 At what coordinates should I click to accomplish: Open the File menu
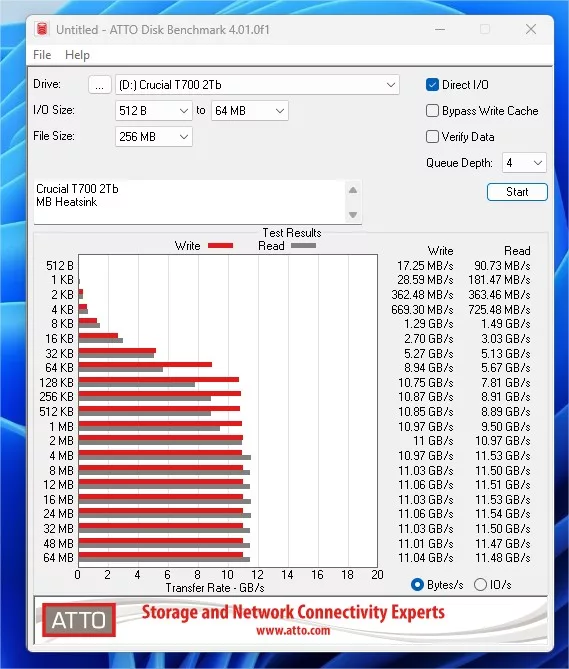coord(42,55)
